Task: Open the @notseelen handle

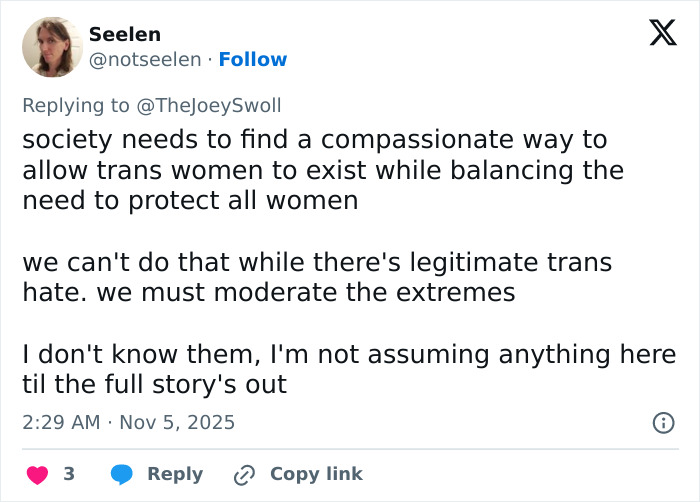Action: tap(144, 60)
